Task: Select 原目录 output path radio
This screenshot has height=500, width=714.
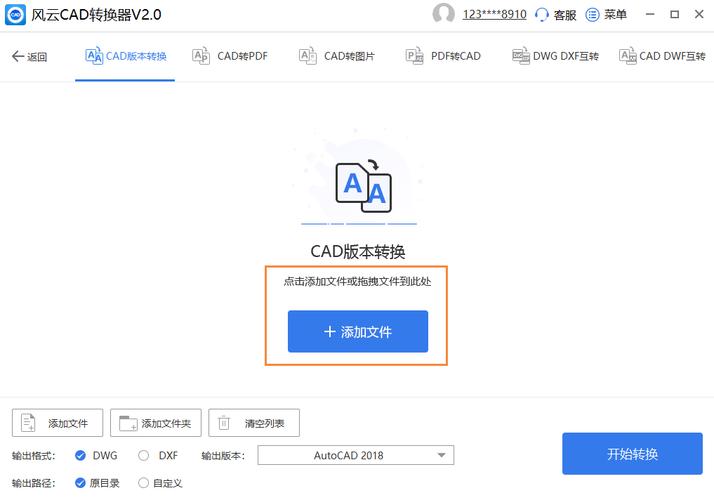Action: [80, 483]
